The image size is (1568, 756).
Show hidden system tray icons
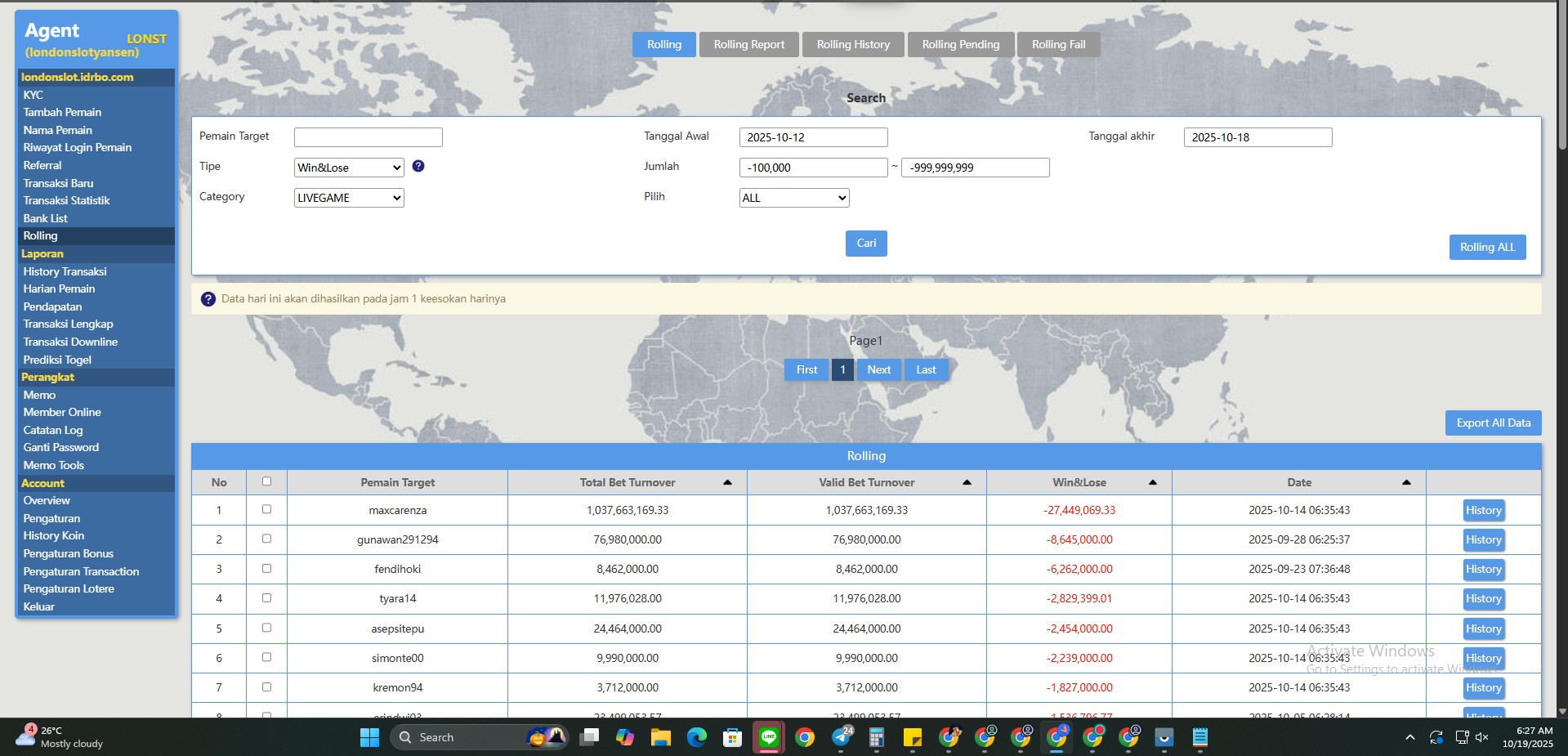1409,737
